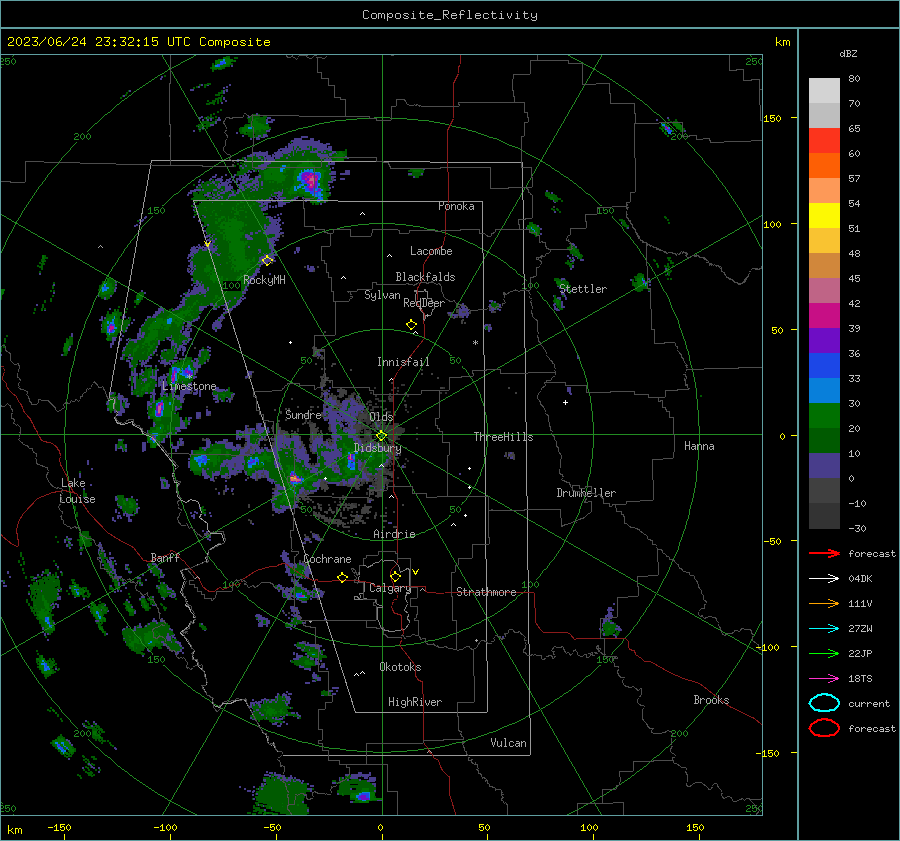Viewport: 900px width, 841px height.
Task: Select the bright green 20–30 dBZ band
Action: [824, 416]
